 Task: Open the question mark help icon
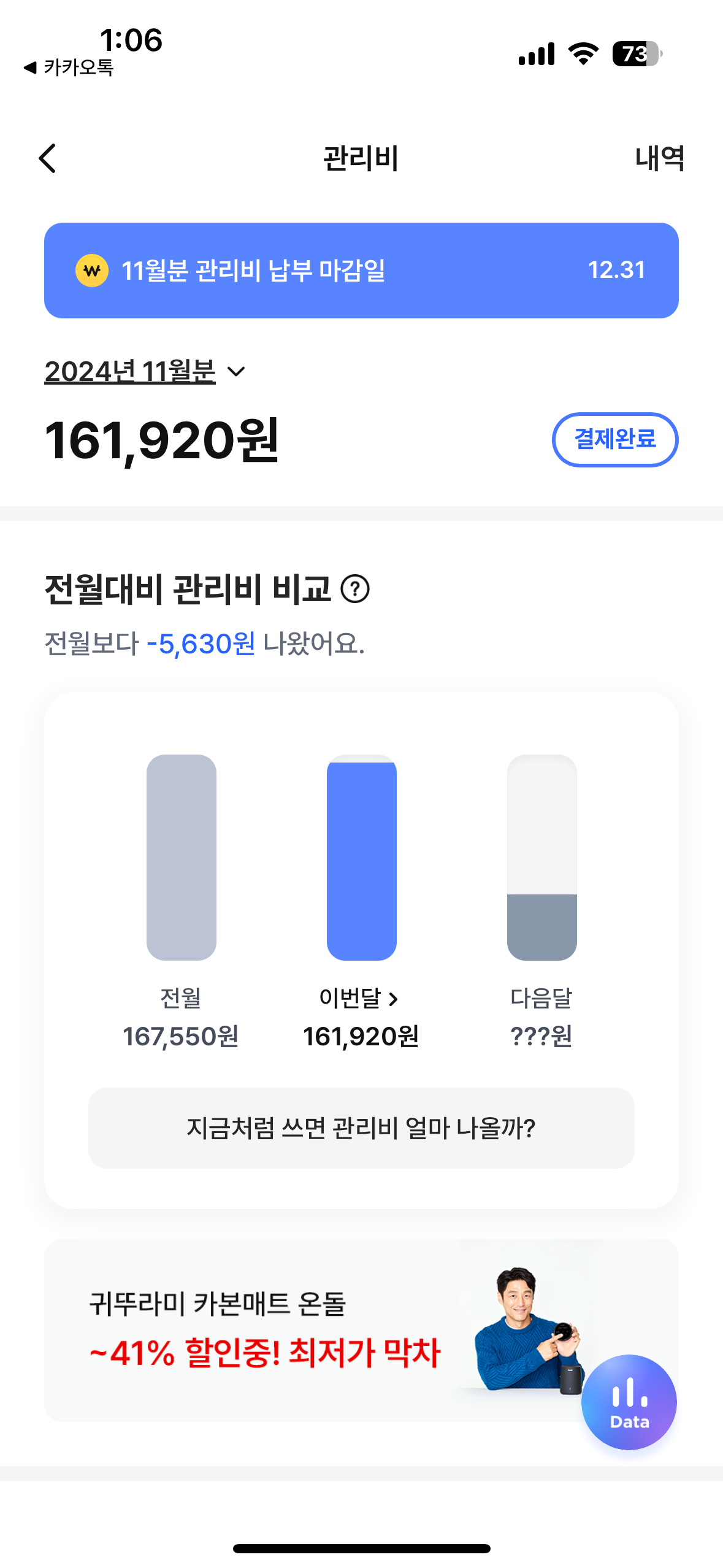(x=355, y=590)
